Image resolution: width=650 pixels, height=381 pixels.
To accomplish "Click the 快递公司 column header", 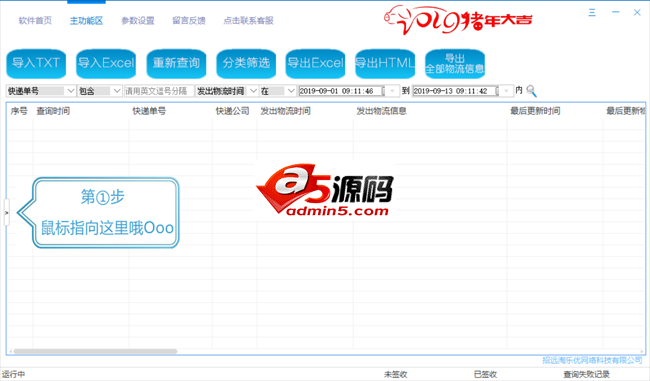I will point(233,111).
